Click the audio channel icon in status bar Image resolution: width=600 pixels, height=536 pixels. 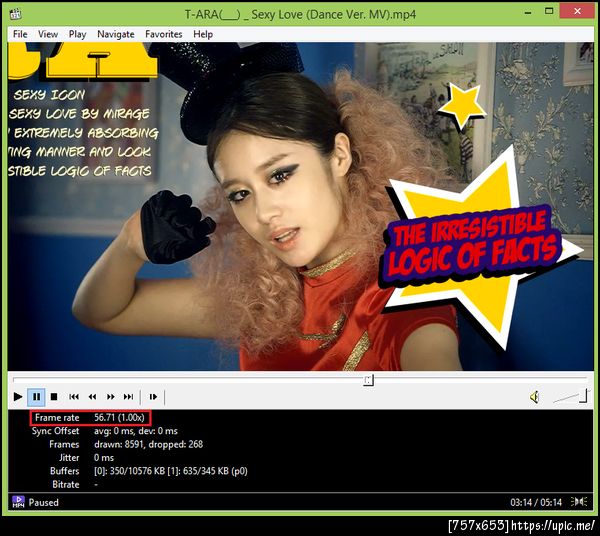(579, 502)
